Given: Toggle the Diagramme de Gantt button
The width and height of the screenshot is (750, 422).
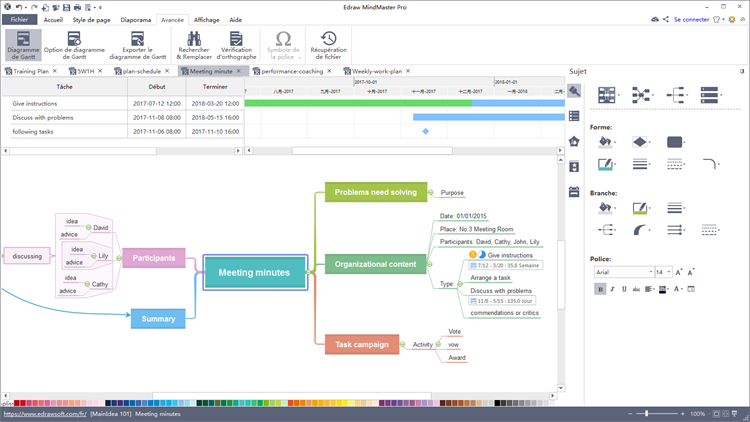Looking at the screenshot, I should click(23, 45).
